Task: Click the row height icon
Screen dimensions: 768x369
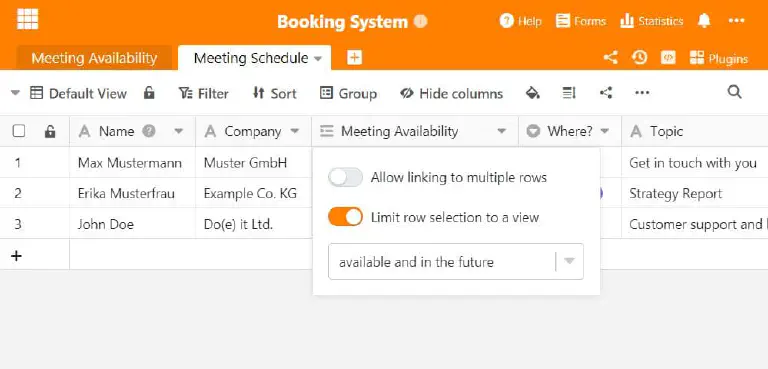Action: (569, 93)
